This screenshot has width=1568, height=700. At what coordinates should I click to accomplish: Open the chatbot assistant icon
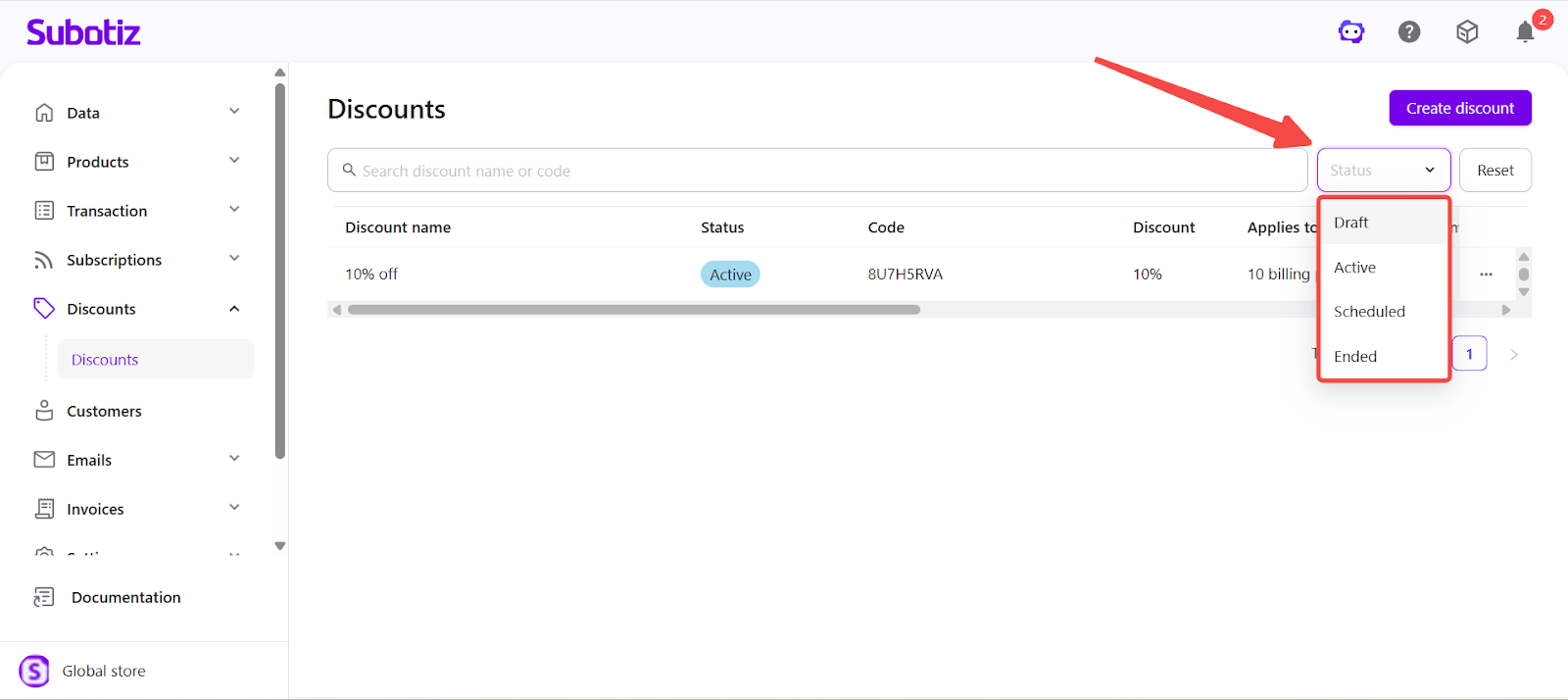[1351, 32]
